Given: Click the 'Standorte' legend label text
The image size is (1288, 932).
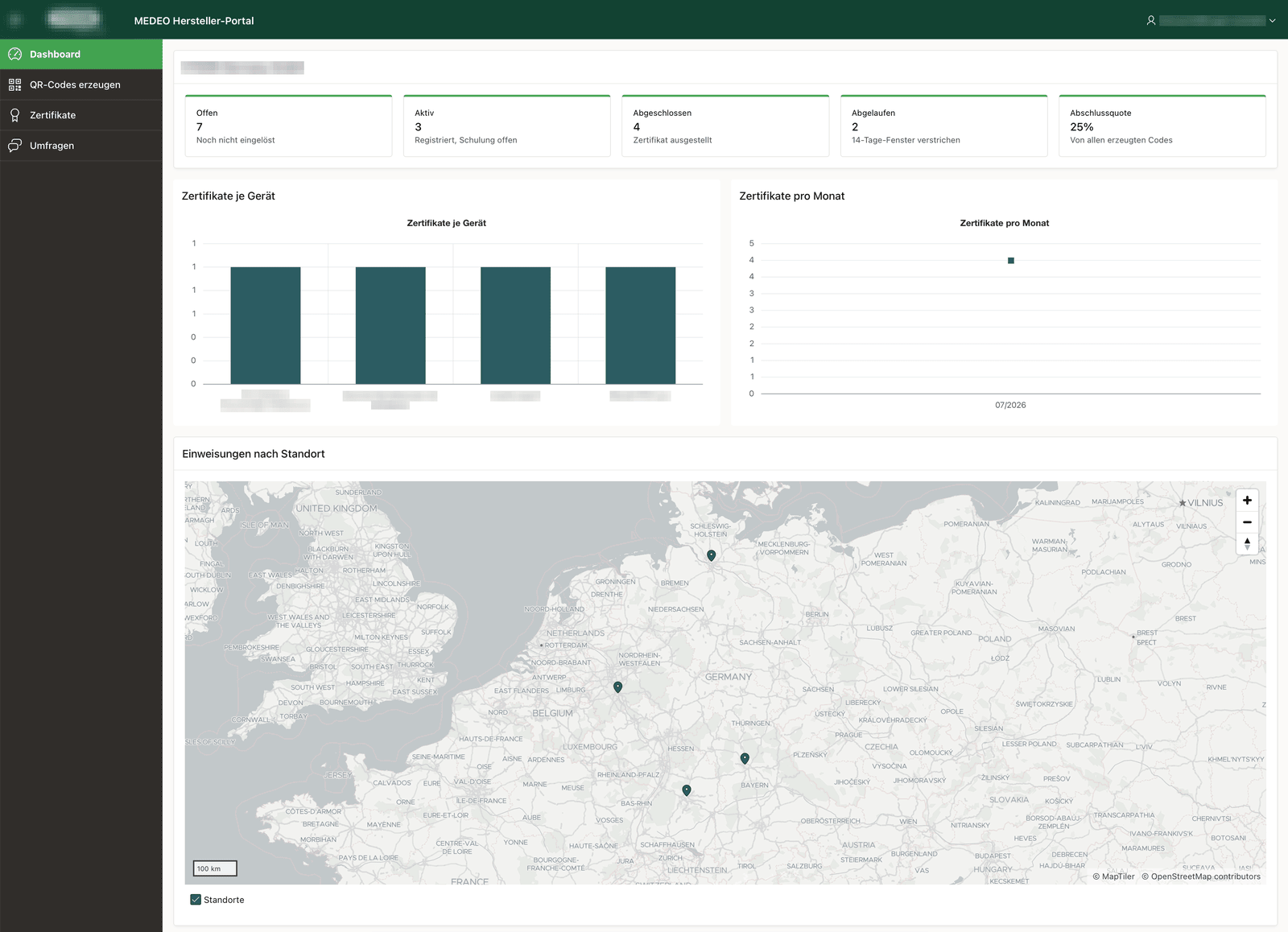Looking at the screenshot, I should point(224,900).
